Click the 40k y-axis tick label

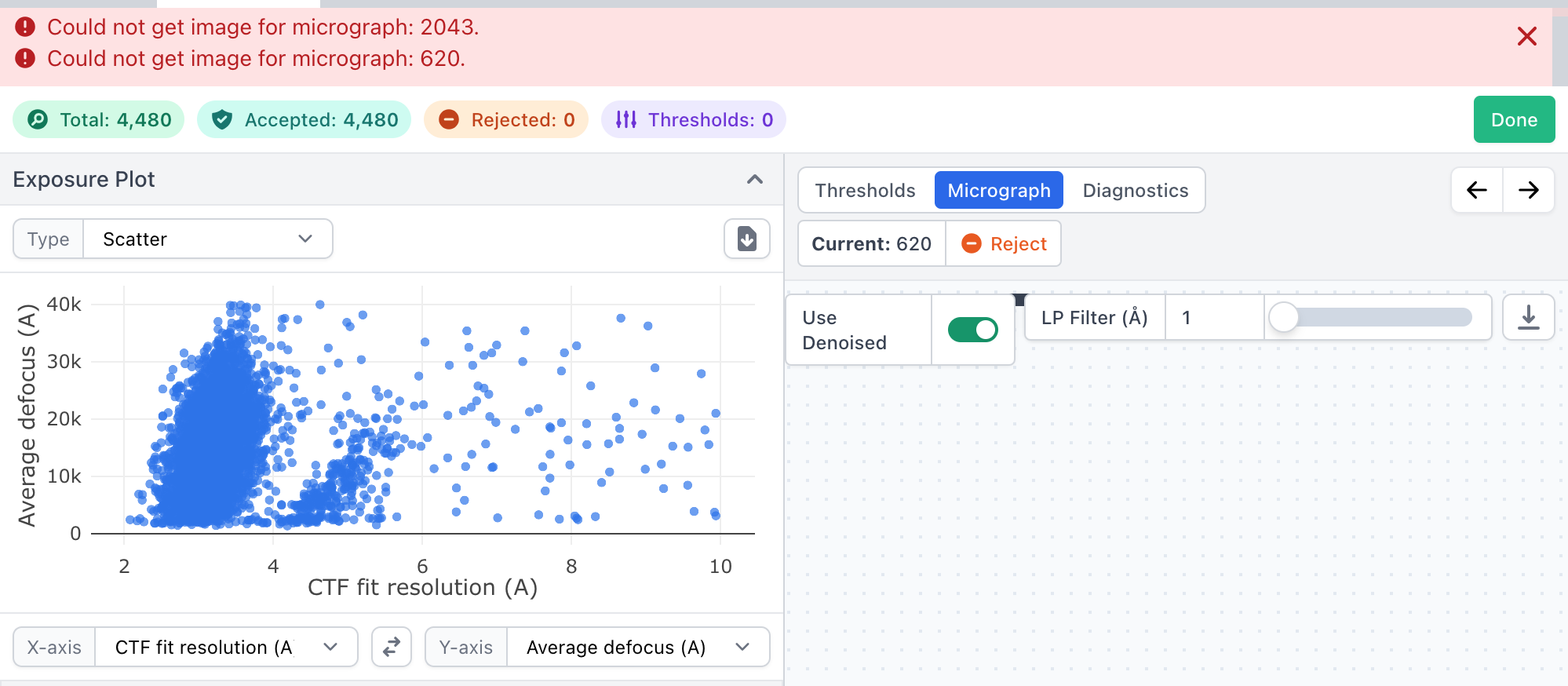coord(64,304)
